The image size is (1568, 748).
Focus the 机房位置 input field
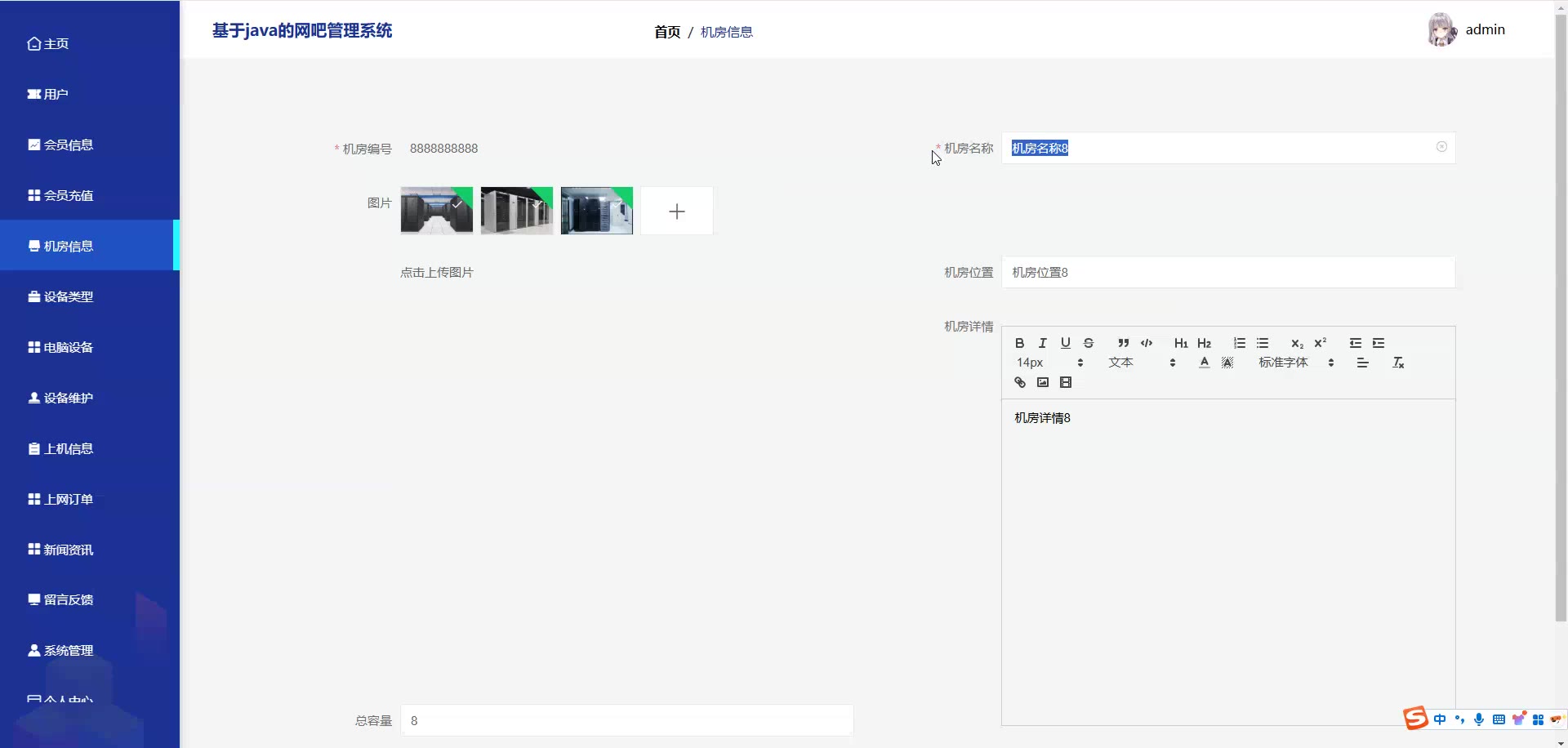click(1228, 272)
